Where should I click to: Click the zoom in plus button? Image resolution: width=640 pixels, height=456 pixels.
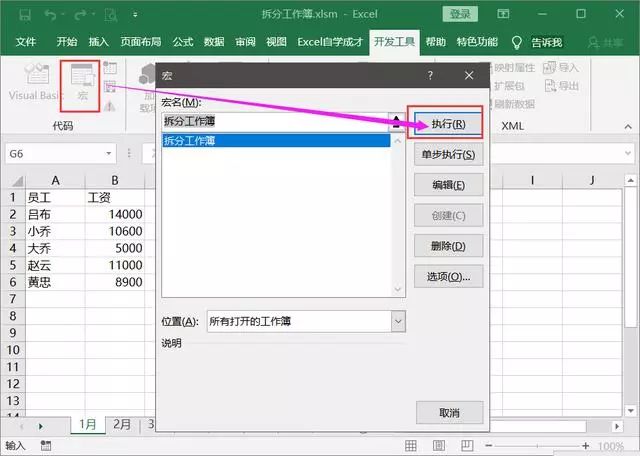[x=585, y=446]
